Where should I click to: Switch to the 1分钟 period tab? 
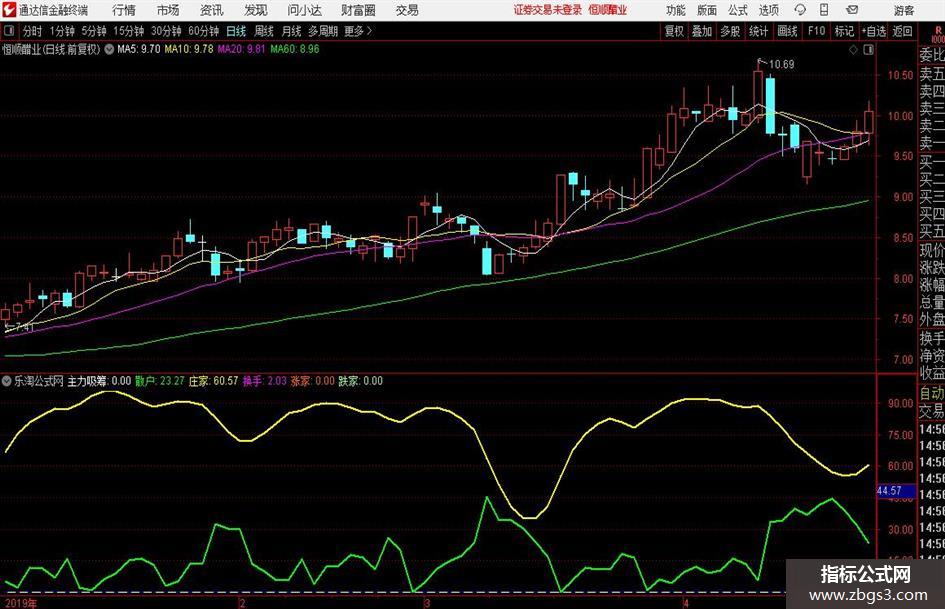tap(62, 31)
